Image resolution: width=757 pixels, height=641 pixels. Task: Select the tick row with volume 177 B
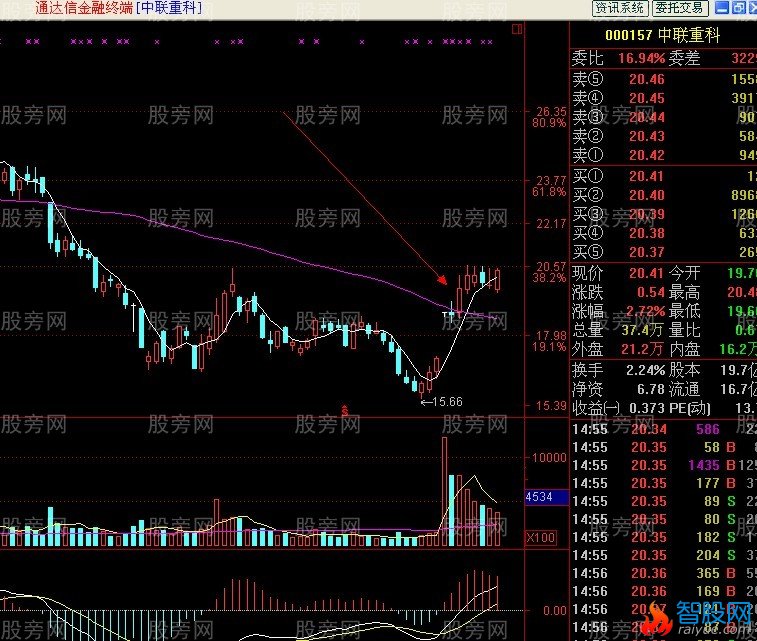point(664,483)
